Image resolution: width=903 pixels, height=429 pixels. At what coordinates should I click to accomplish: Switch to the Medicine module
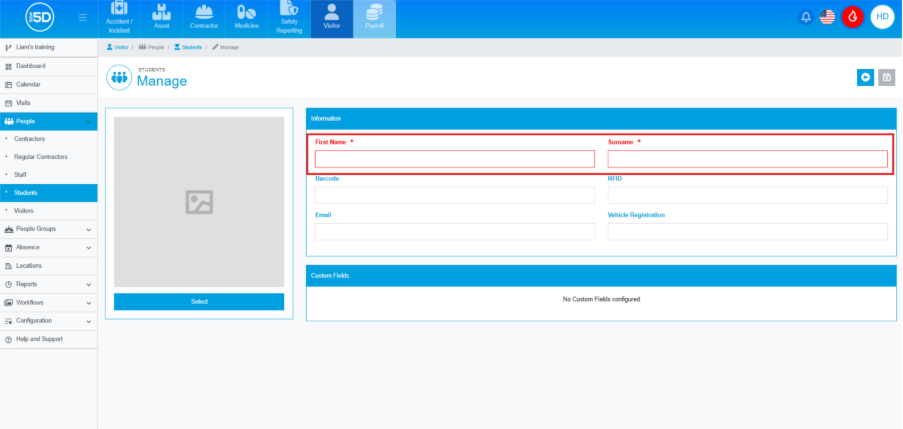tap(246, 18)
